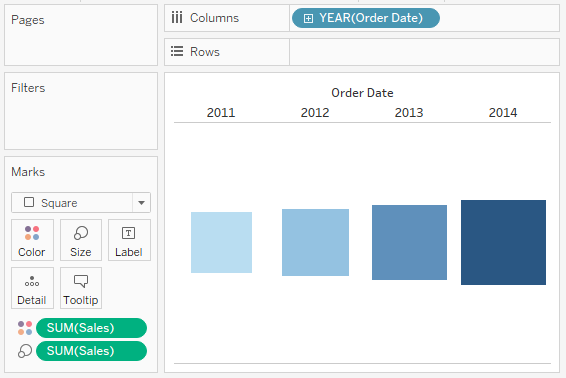The height and width of the screenshot is (378, 566).
Task: Select the first SUM(Sales) pill on color
Action: pos(91,328)
